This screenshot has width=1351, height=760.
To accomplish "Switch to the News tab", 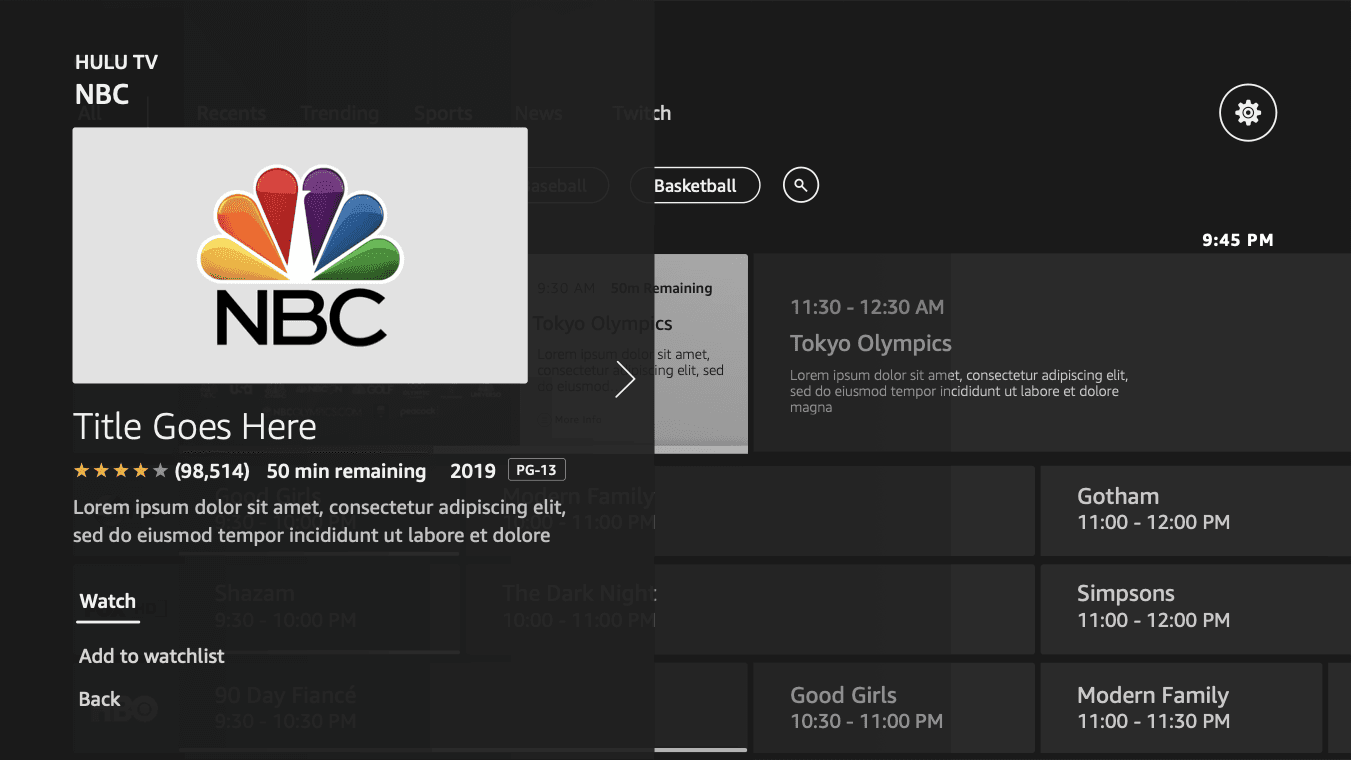I will coord(539,113).
